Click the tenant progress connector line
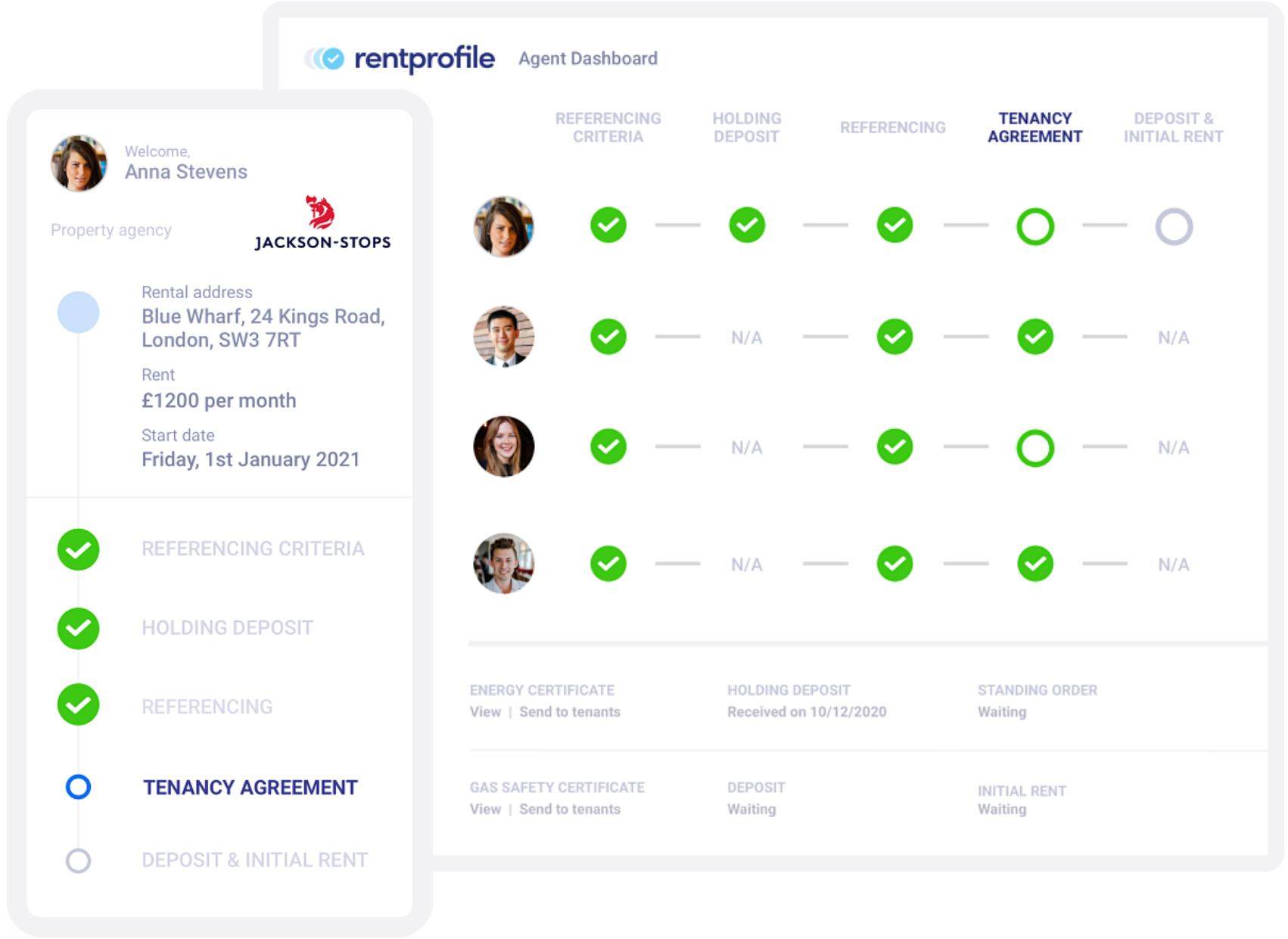Screen dimensions: 1288x939 [677, 225]
